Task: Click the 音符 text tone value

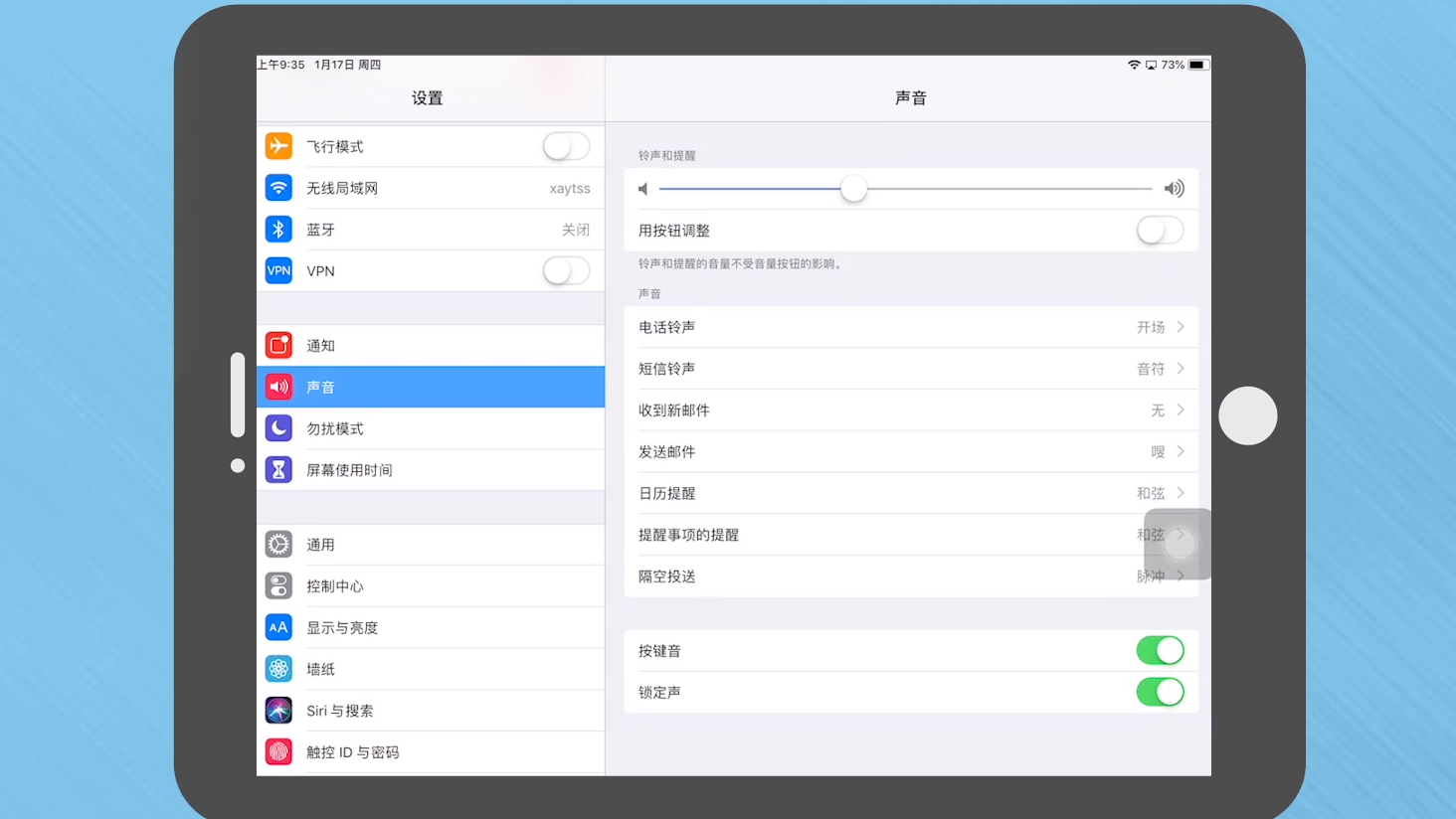Action: [1151, 369]
